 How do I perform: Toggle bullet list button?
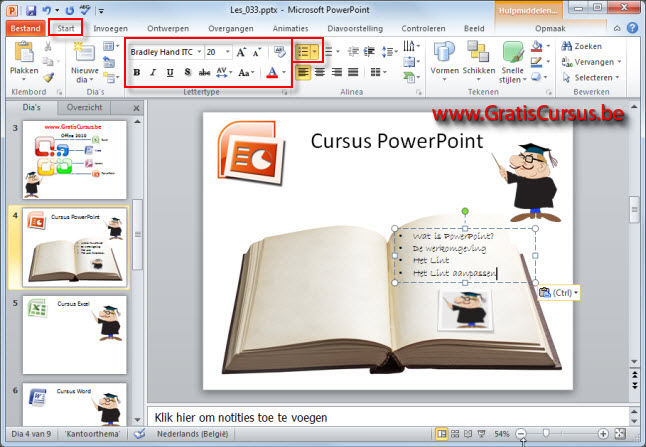click(x=303, y=51)
